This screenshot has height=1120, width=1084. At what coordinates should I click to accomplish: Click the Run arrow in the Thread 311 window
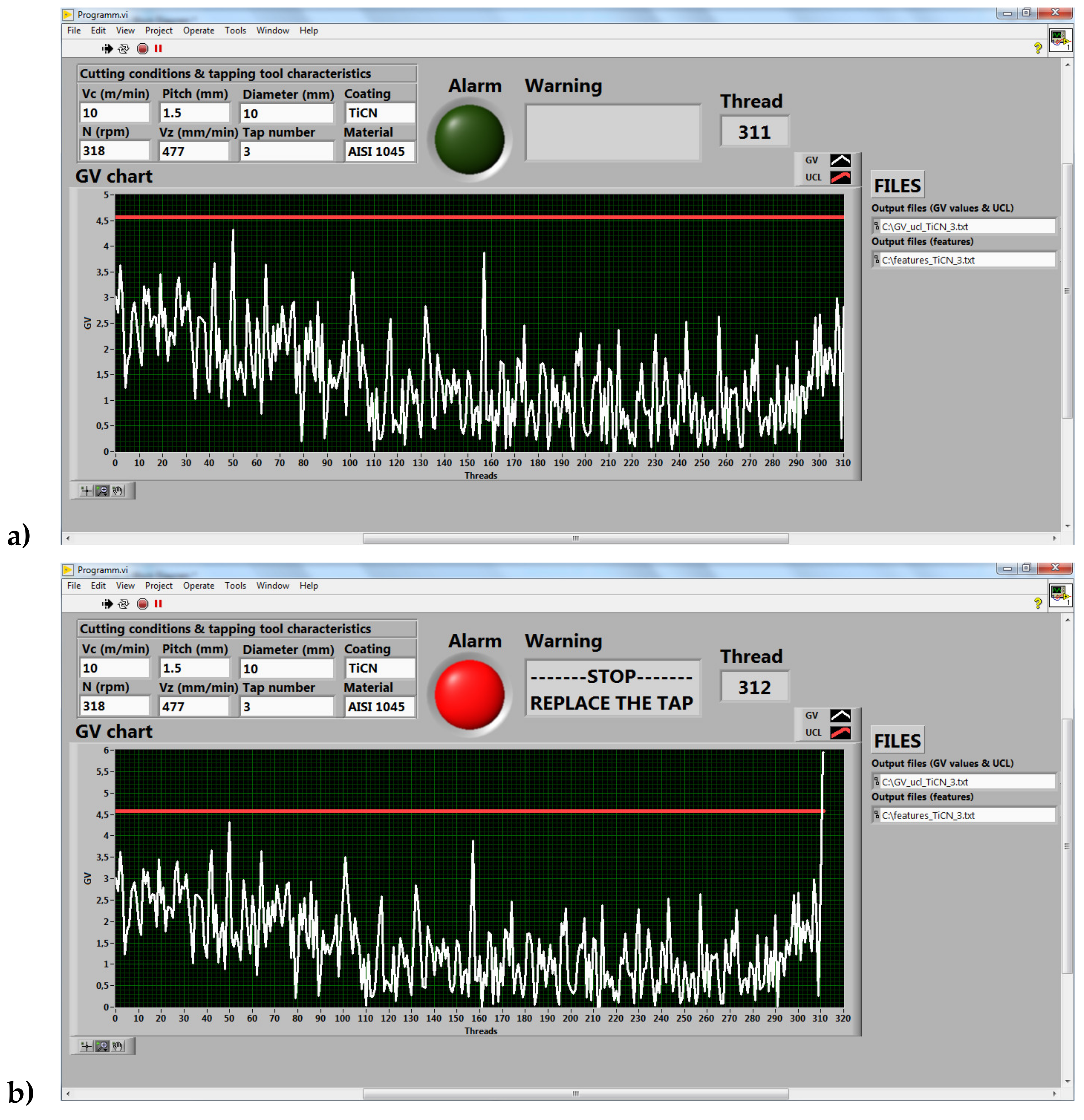point(107,49)
